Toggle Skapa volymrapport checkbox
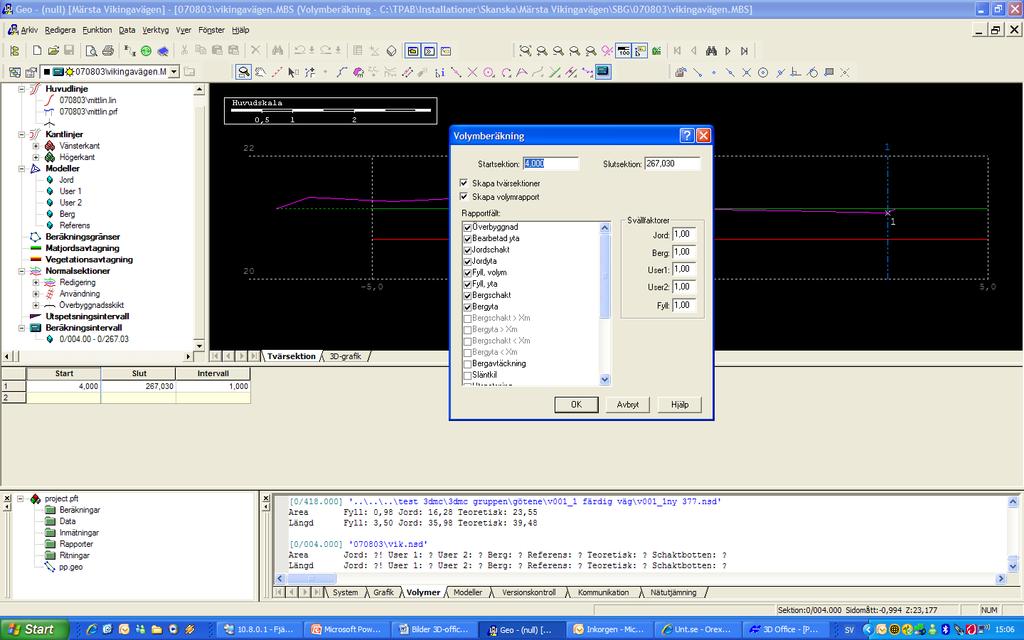The height and width of the screenshot is (640, 1024). pyautogui.click(x=464, y=197)
